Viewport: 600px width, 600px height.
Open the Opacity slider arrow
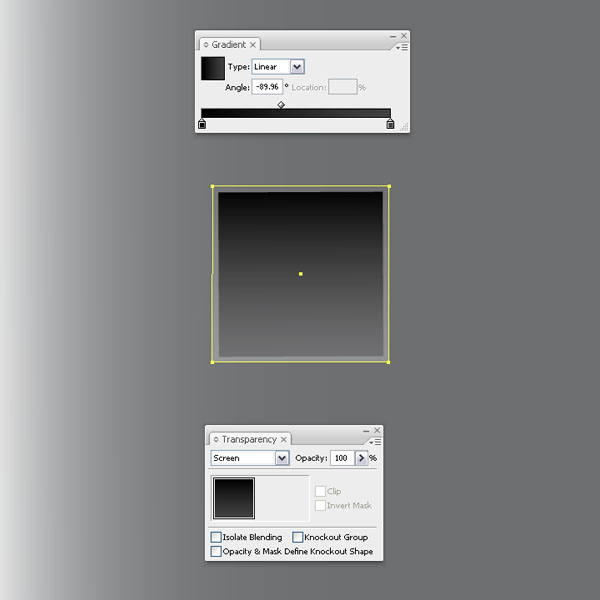pyautogui.click(x=361, y=458)
